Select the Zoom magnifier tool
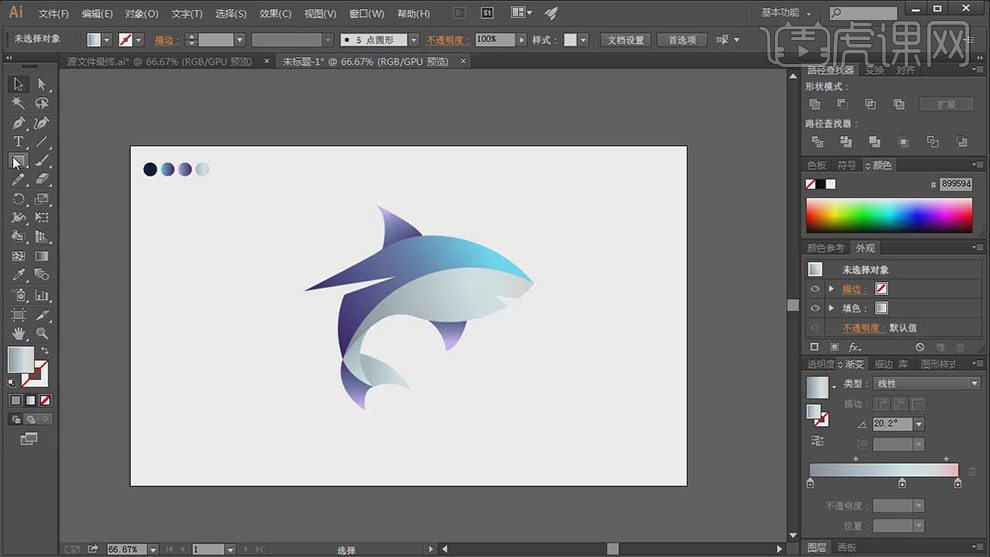The width and height of the screenshot is (990, 557). pos(42,333)
